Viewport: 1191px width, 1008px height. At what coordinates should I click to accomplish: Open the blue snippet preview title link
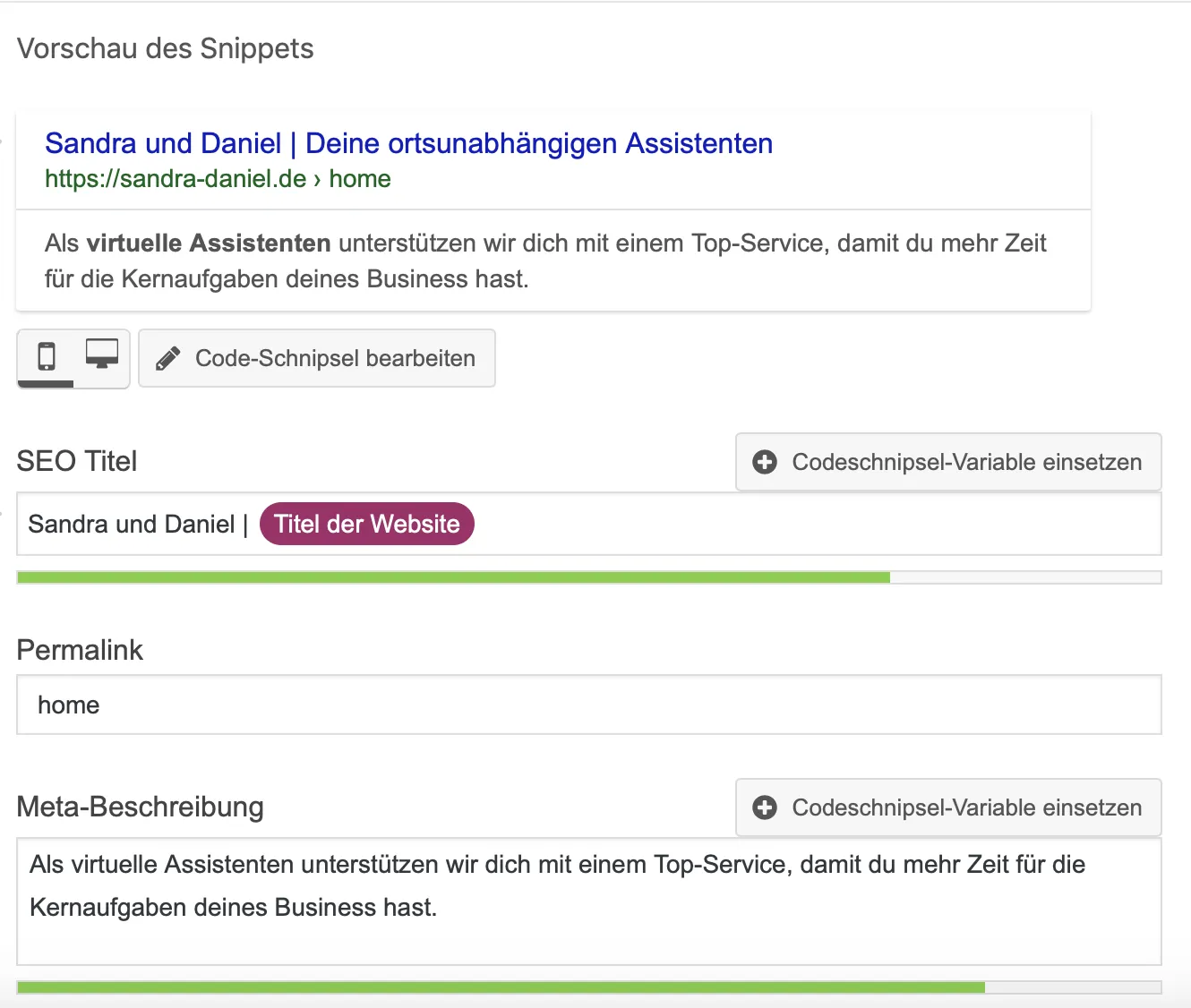408,143
